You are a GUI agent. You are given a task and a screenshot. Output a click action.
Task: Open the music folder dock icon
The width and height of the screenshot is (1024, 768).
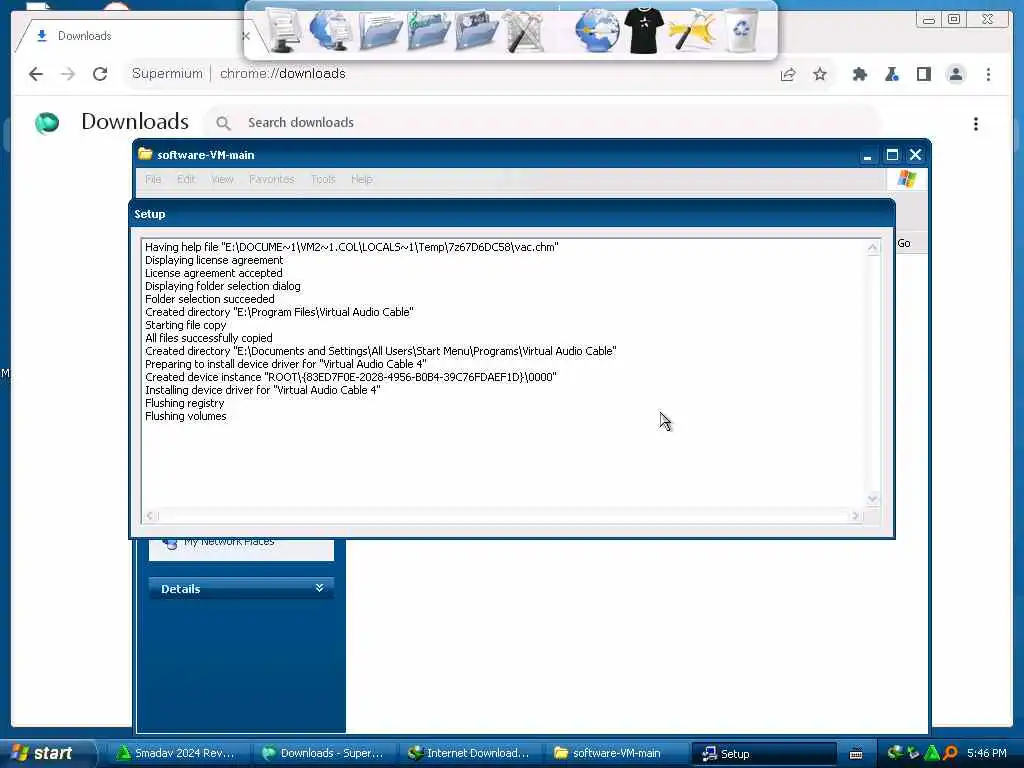click(x=428, y=31)
